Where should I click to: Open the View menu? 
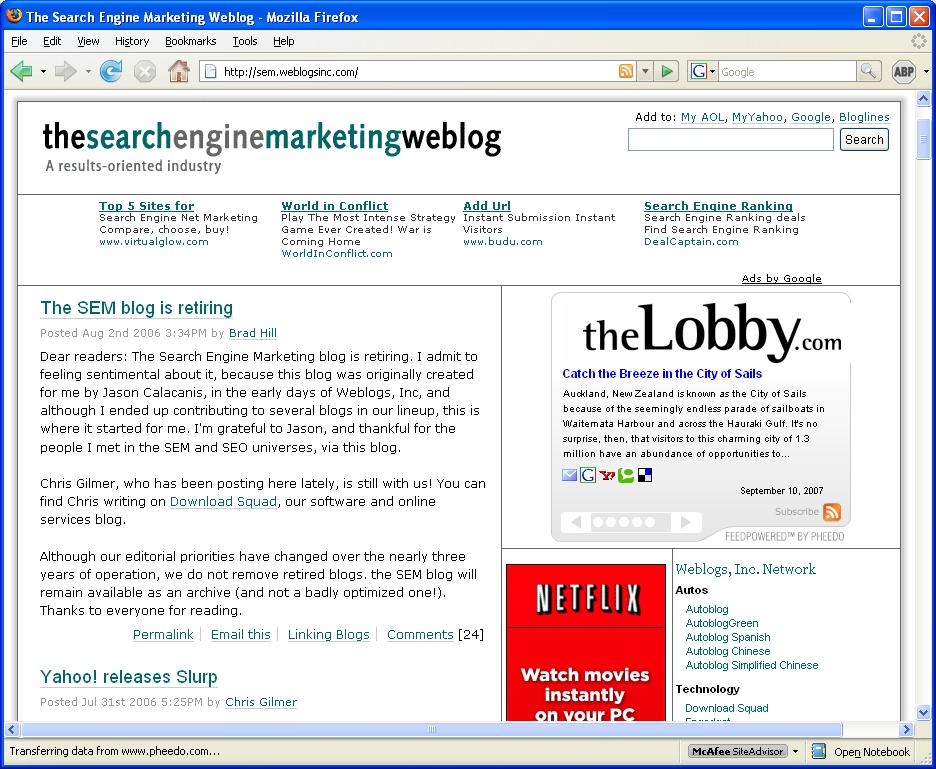coord(88,41)
